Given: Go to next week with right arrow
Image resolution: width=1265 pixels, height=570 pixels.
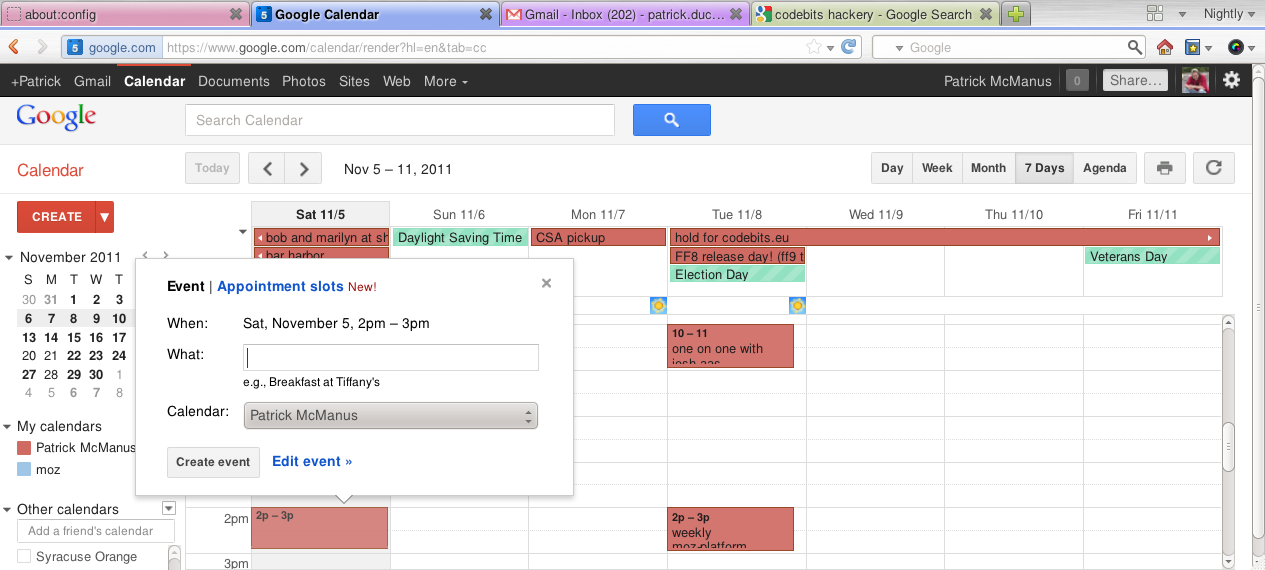Looking at the screenshot, I should pyautogui.click(x=304, y=169).
